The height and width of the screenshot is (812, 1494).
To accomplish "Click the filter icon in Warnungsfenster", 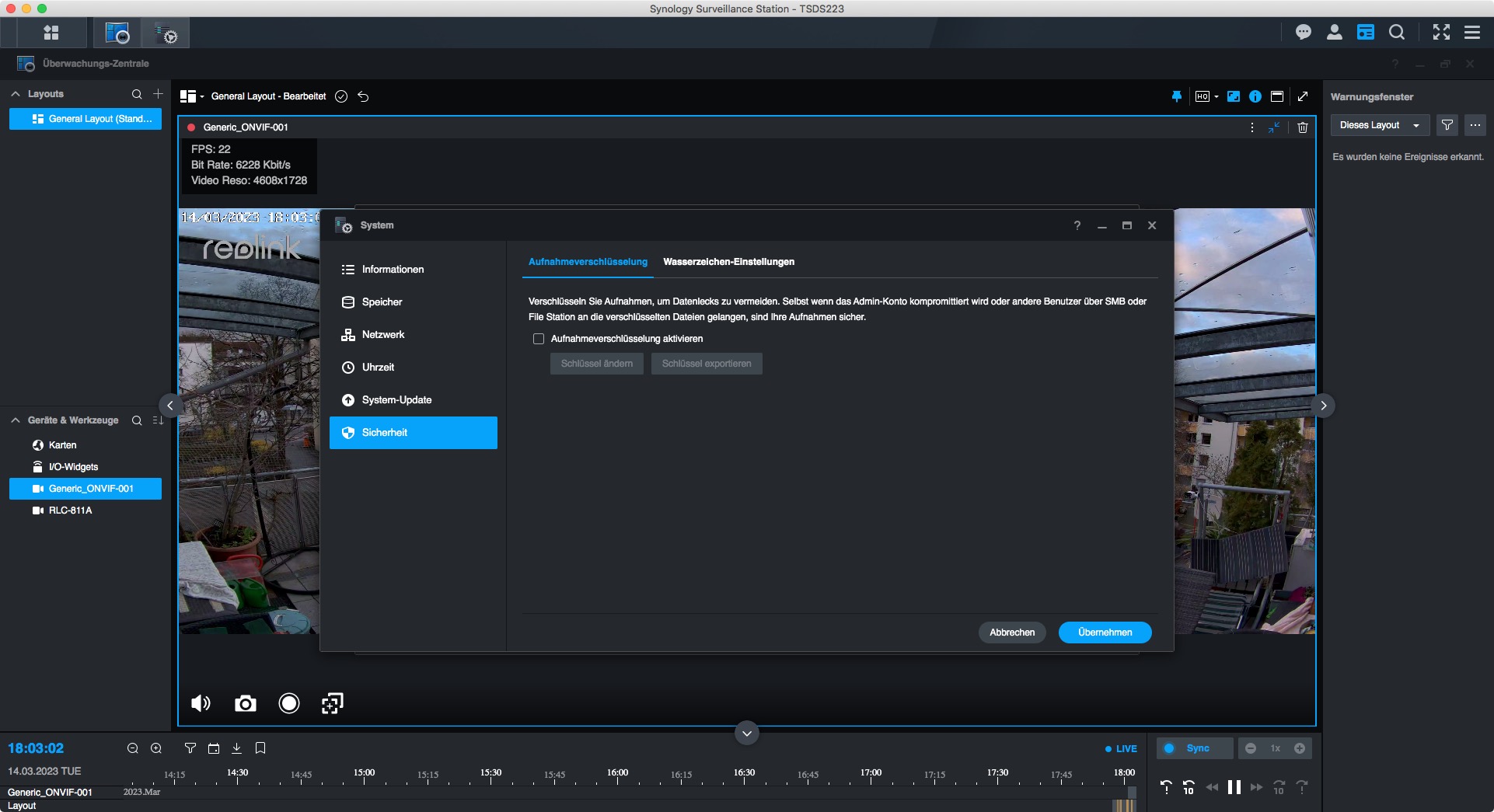I will coord(1447,125).
